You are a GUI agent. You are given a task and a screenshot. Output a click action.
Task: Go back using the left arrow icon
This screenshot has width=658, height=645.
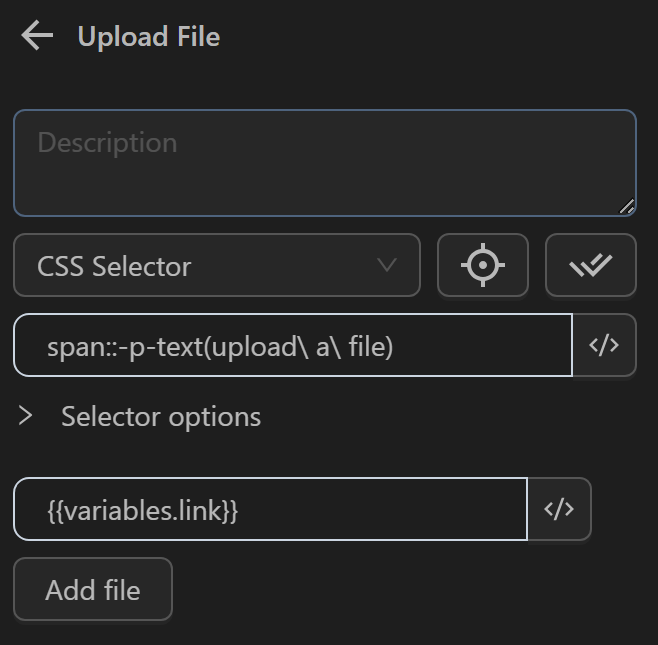(37, 36)
